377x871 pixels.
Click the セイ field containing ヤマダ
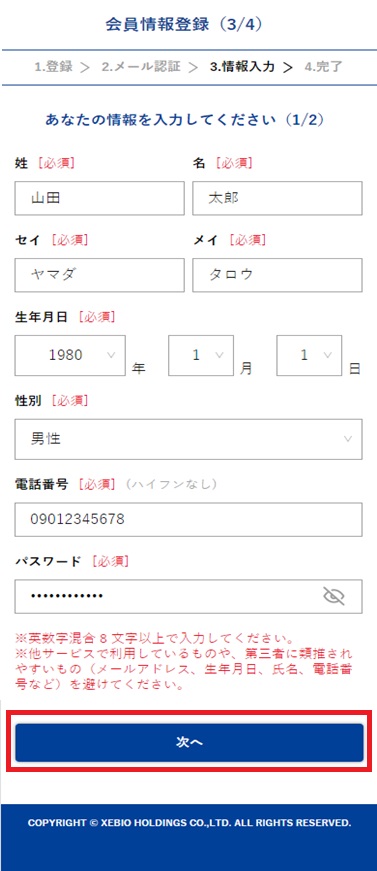click(100, 274)
